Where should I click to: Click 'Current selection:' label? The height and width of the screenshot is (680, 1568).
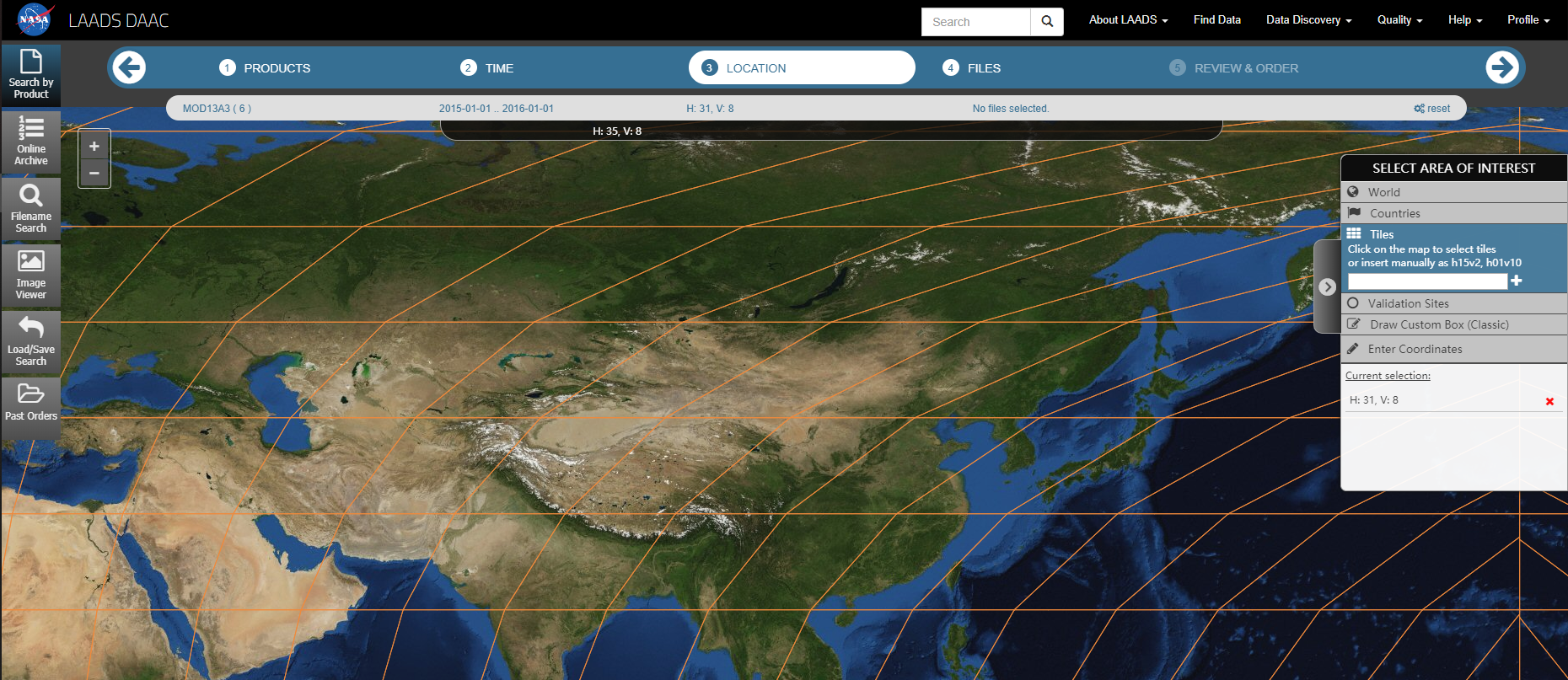pos(1388,376)
